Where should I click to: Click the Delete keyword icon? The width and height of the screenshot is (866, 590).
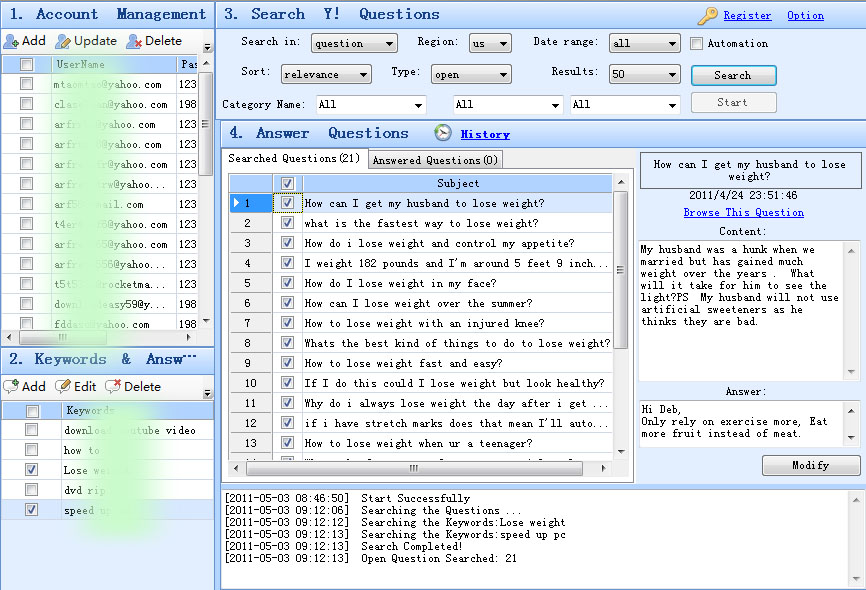[x=113, y=386]
